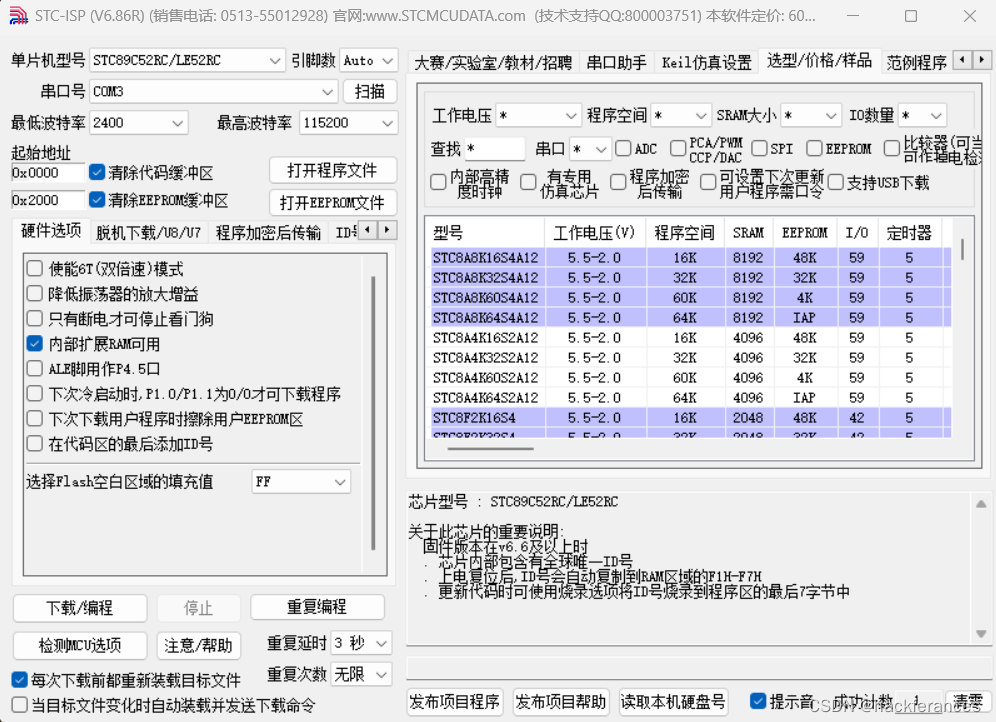Close the STC-ISP window
This screenshot has width=996, height=722.
(969, 16)
